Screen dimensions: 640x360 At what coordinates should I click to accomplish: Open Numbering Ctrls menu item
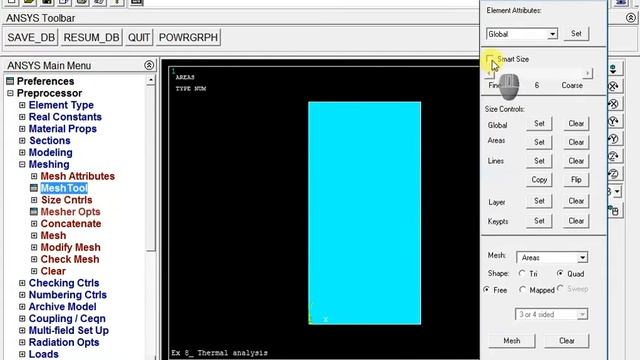[68, 295]
